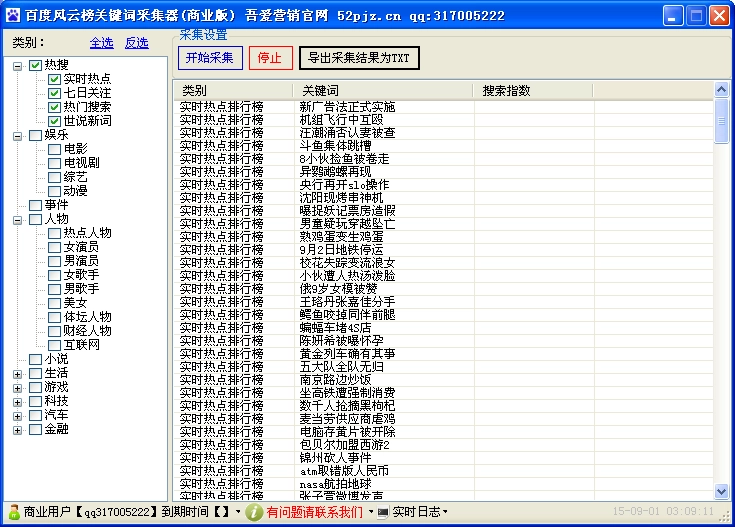
Task: Expand the 生活 tree node
Action: click(x=17, y=374)
